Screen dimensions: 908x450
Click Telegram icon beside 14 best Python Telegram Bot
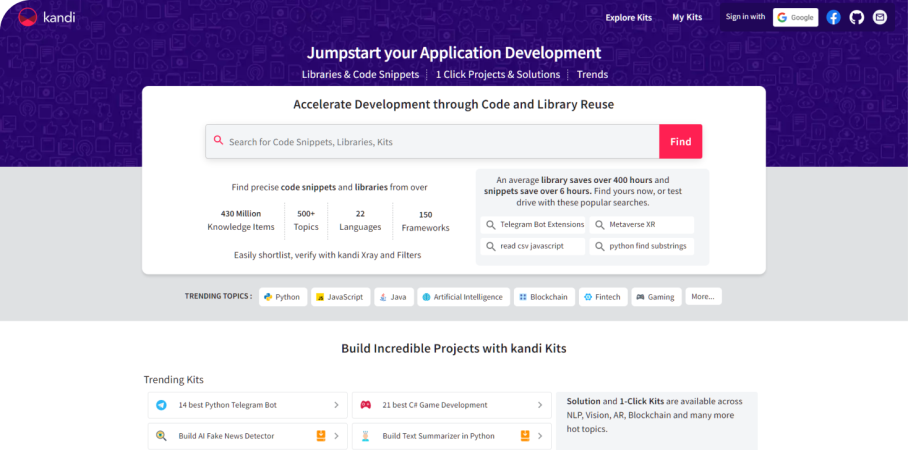point(162,405)
